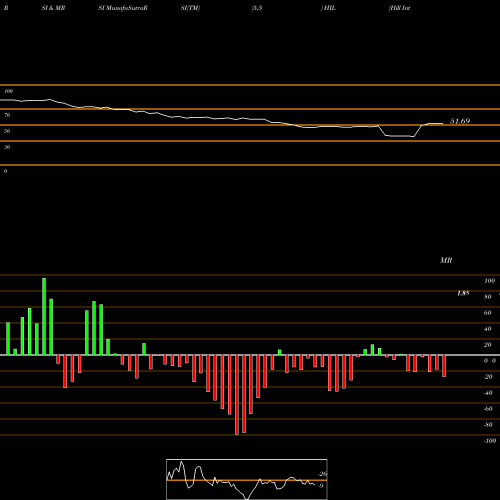
Task: Click the RSI axis label 100 on left
Action: [8, 91]
